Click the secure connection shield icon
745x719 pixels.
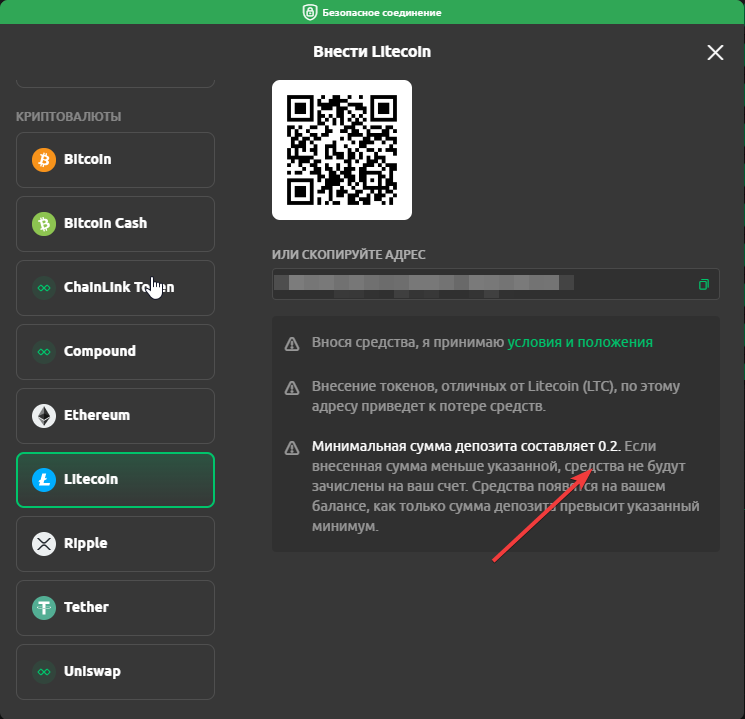point(310,13)
